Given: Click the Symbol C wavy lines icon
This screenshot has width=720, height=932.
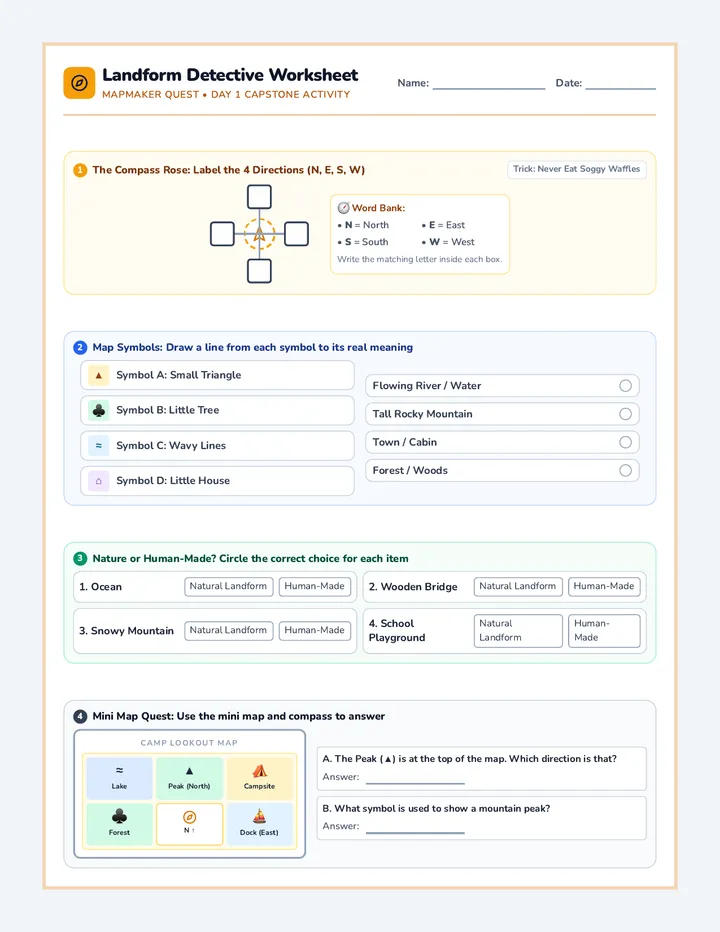Looking at the screenshot, I should pyautogui.click(x=99, y=446).
